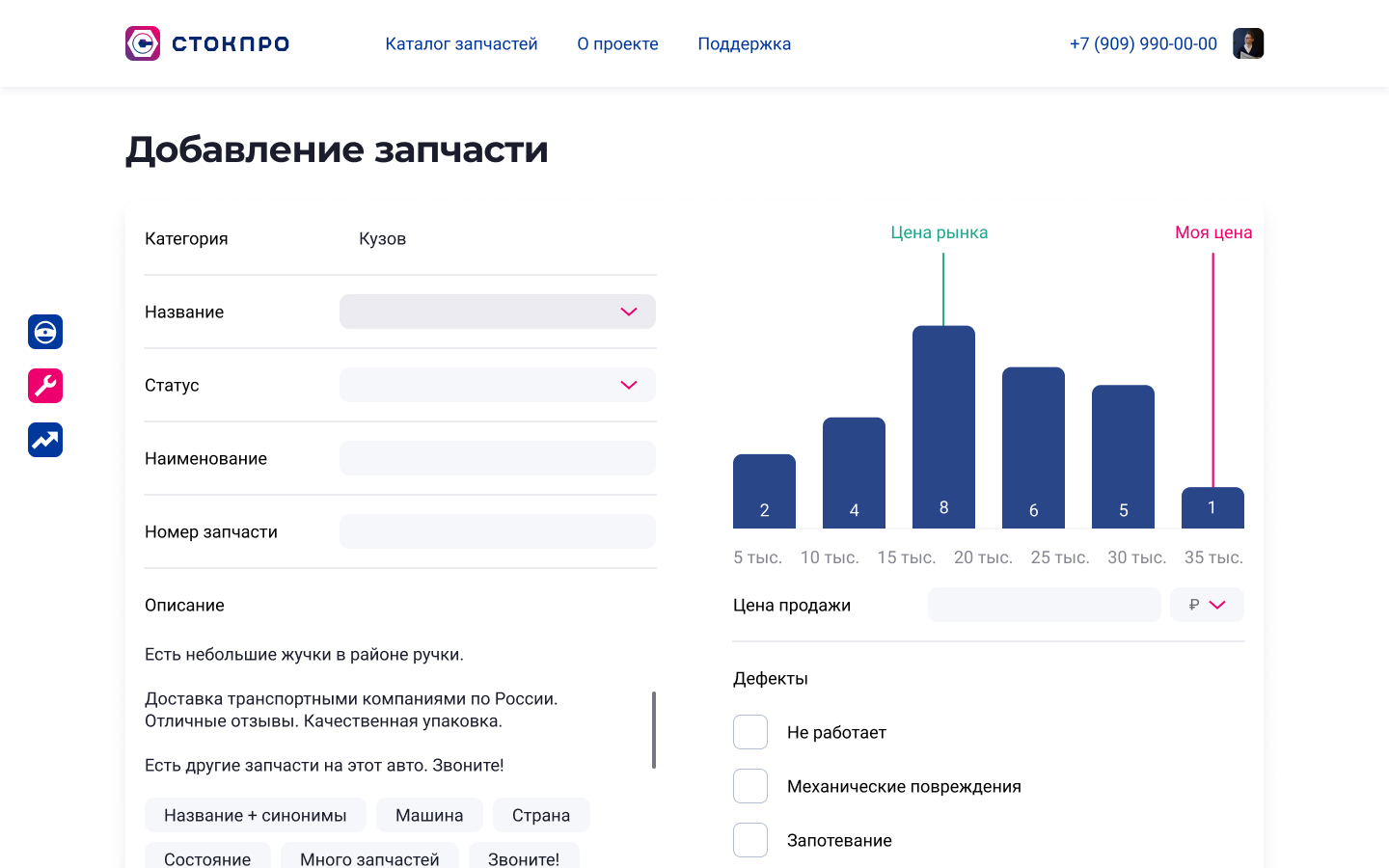1389x868 pixels.
Task: Check the Запотевание checkbox
Action: pyautogui.click(x=750, y=840)
